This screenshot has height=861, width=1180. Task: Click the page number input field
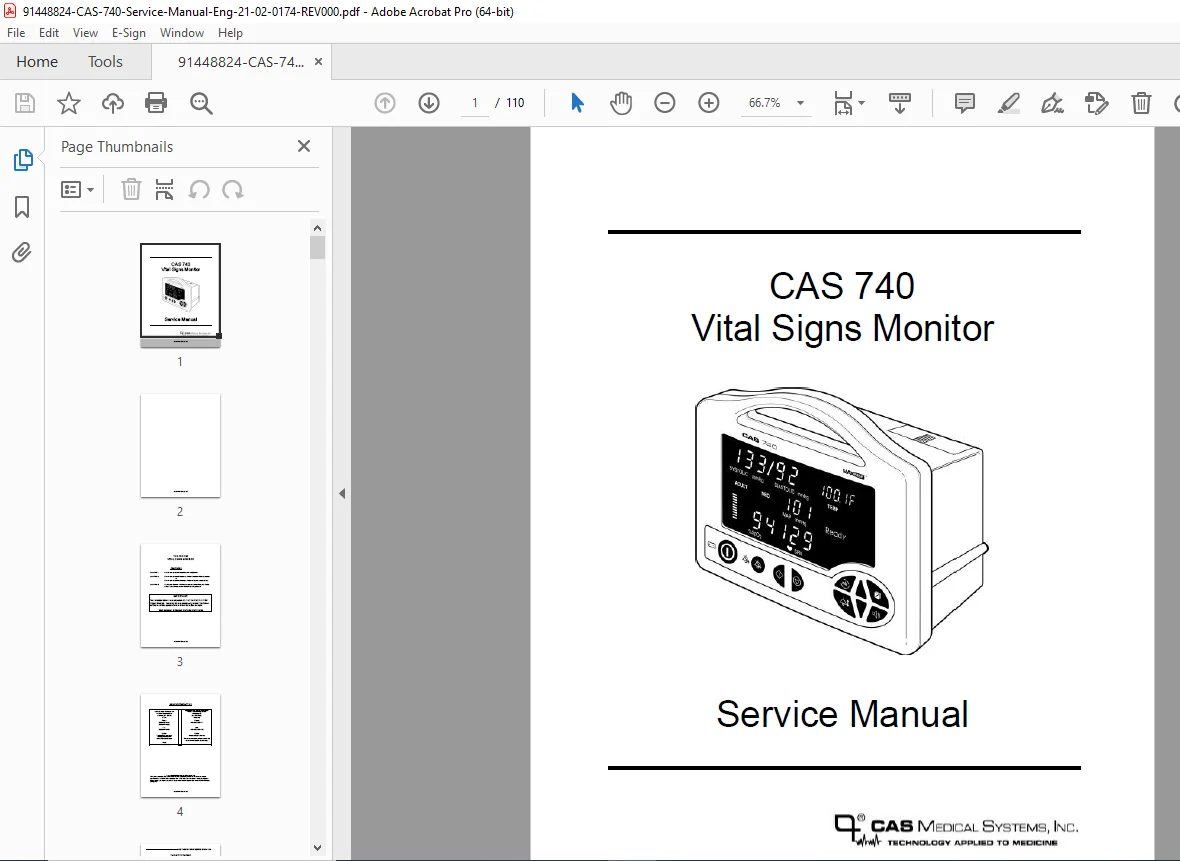[475, 103]
